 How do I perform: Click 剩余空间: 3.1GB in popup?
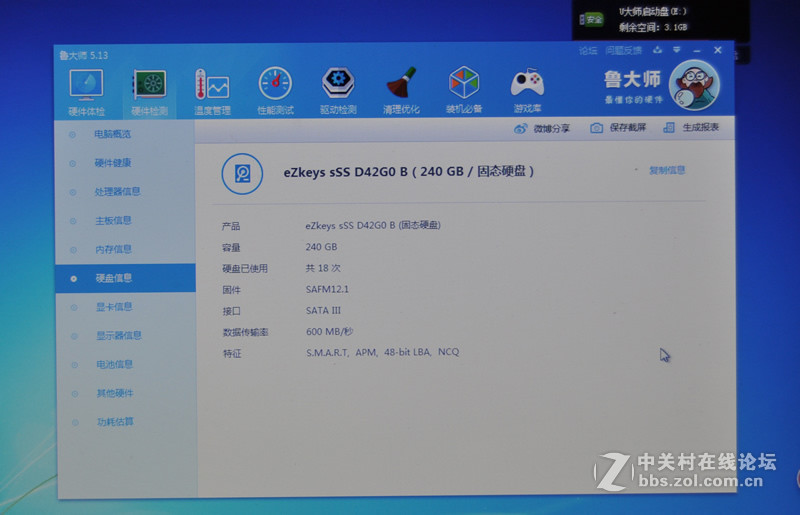coord(654,27)
